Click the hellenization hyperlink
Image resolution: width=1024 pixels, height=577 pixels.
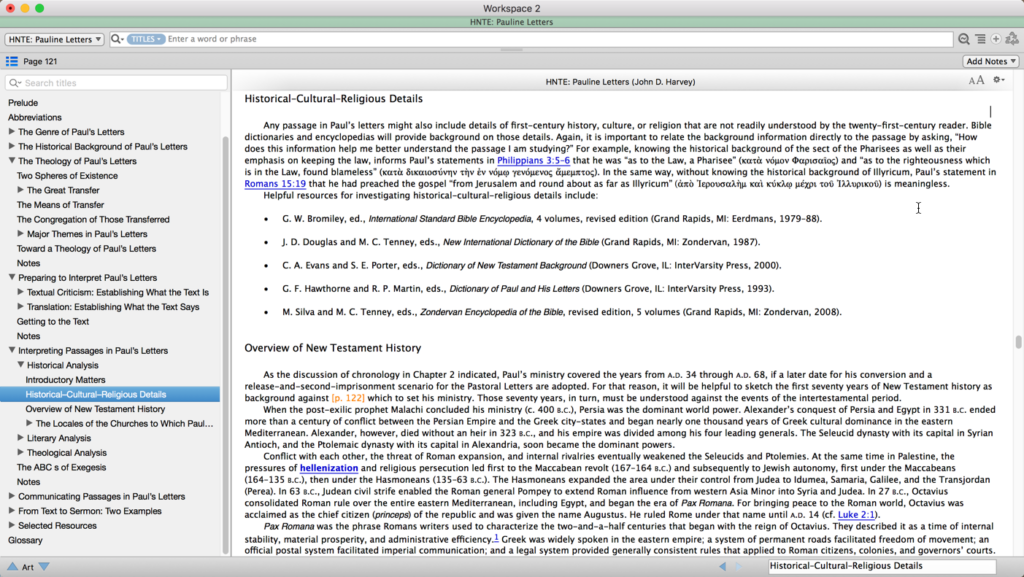328,466
